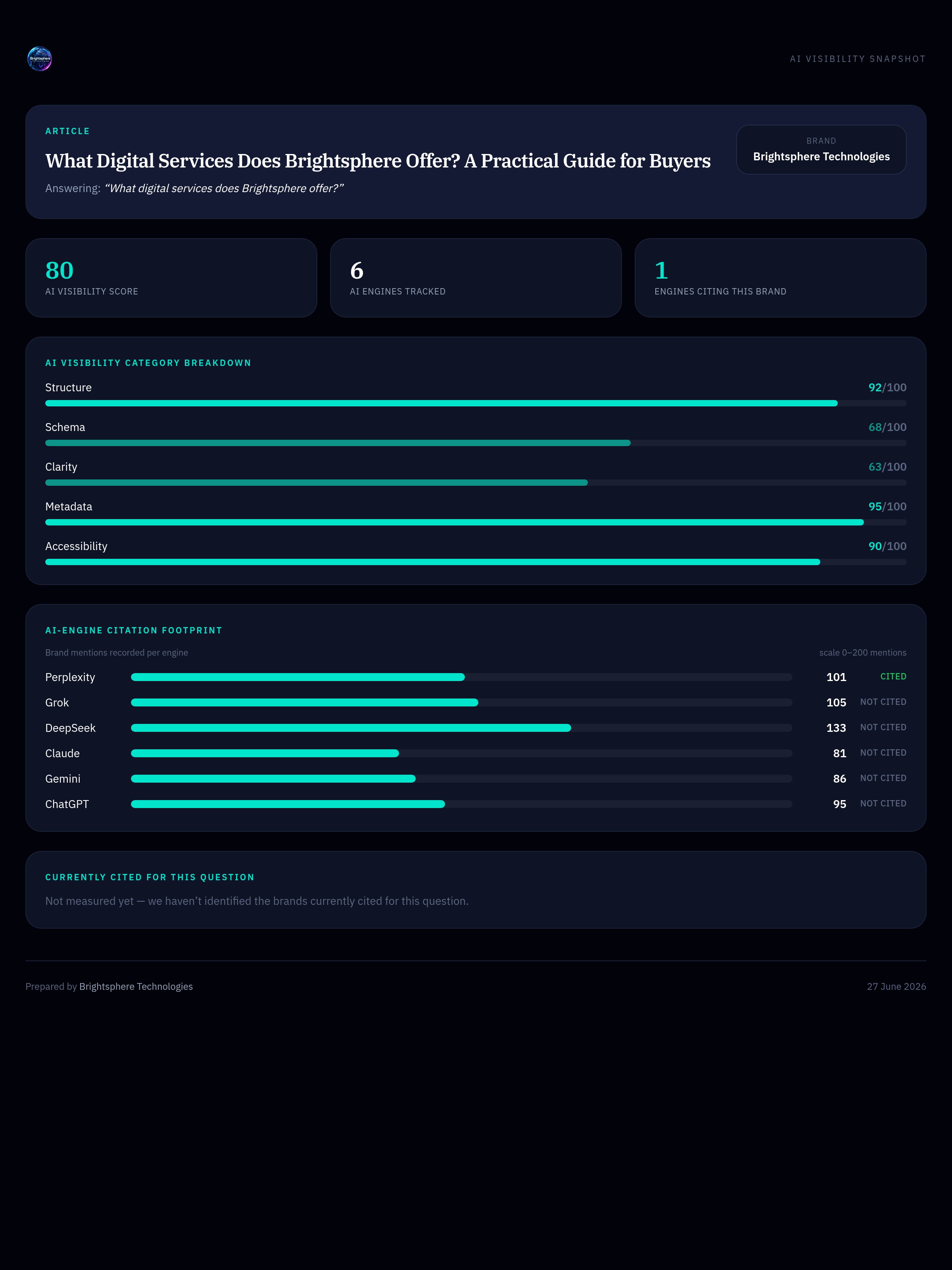Click the 'AI-ENGINE CITATION FOOTPRINT' heading

pyautogui.click(x=134, y=630)
